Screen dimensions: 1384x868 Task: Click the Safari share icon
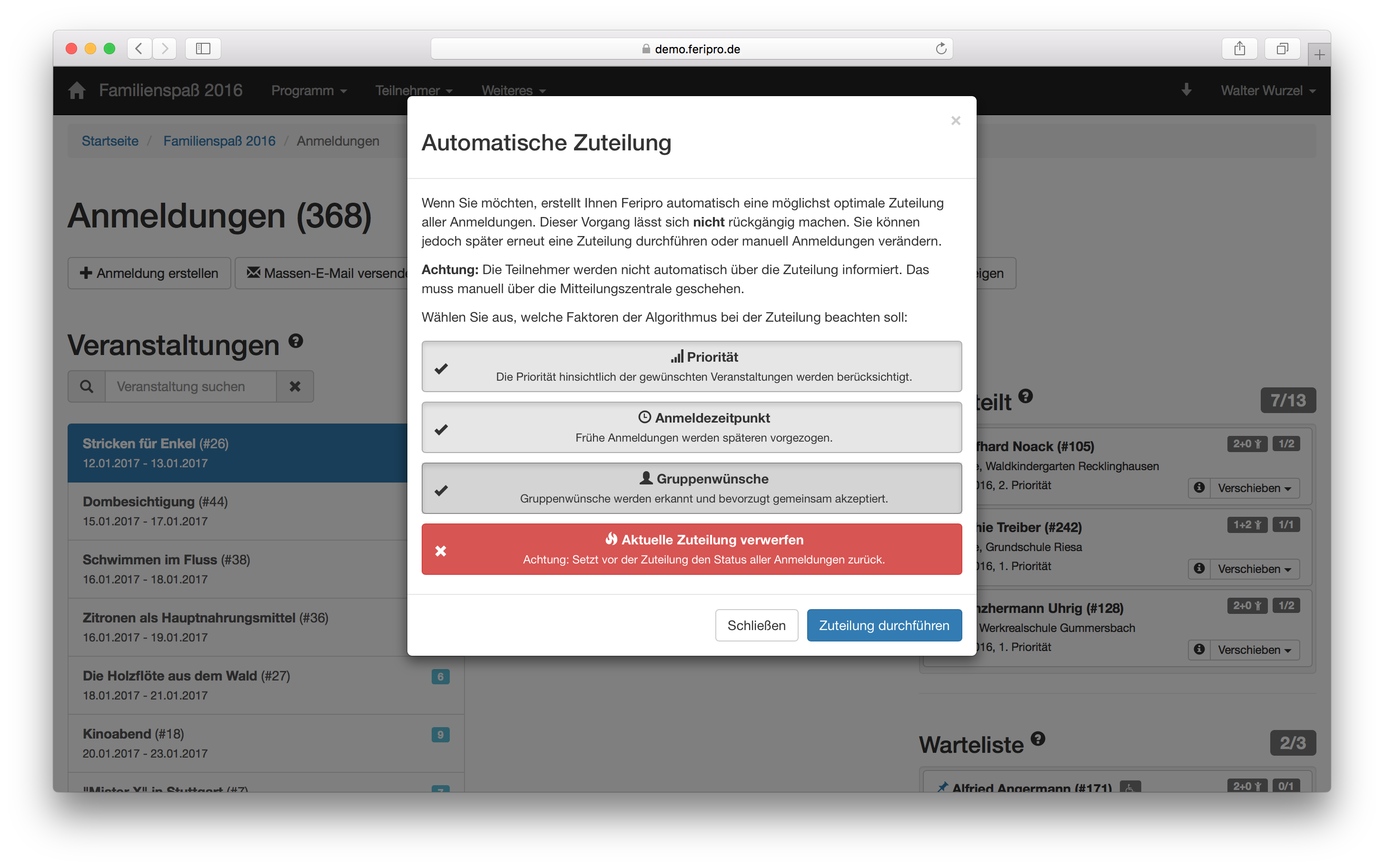(1239, 49)
